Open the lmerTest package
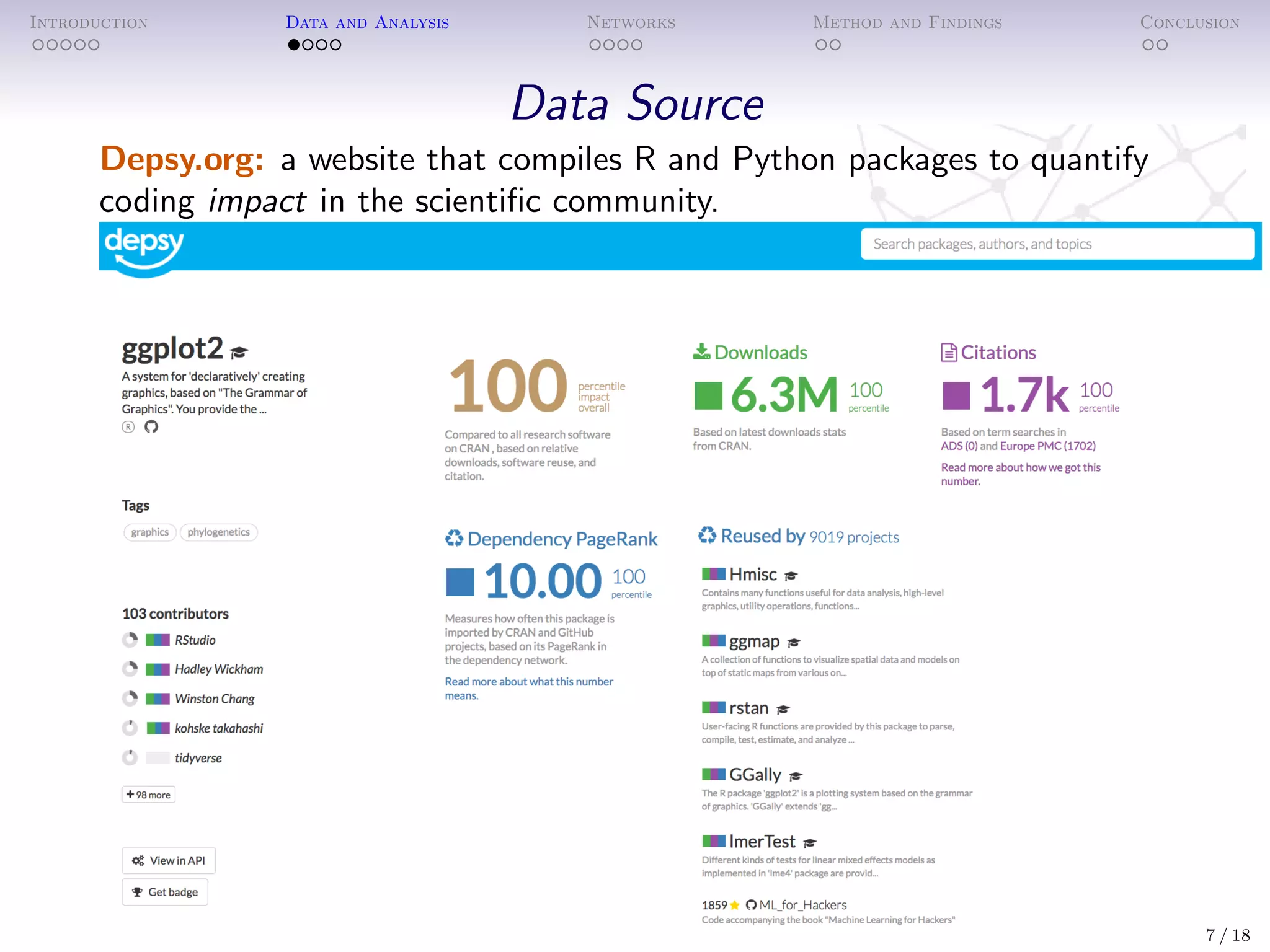 762,842
